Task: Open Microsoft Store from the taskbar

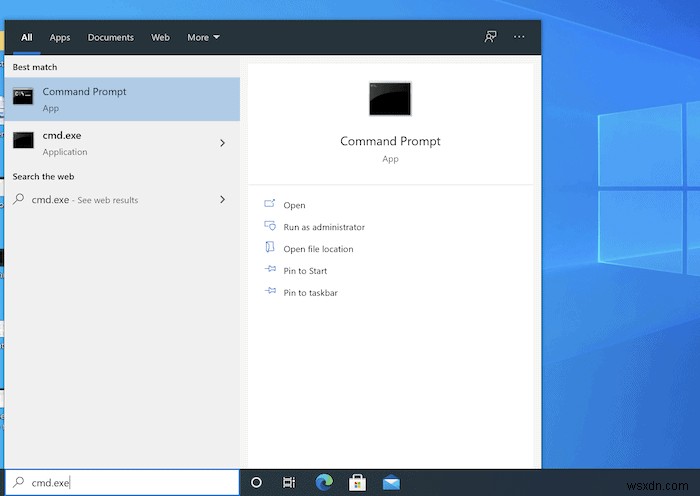Action: pos(356,482)
